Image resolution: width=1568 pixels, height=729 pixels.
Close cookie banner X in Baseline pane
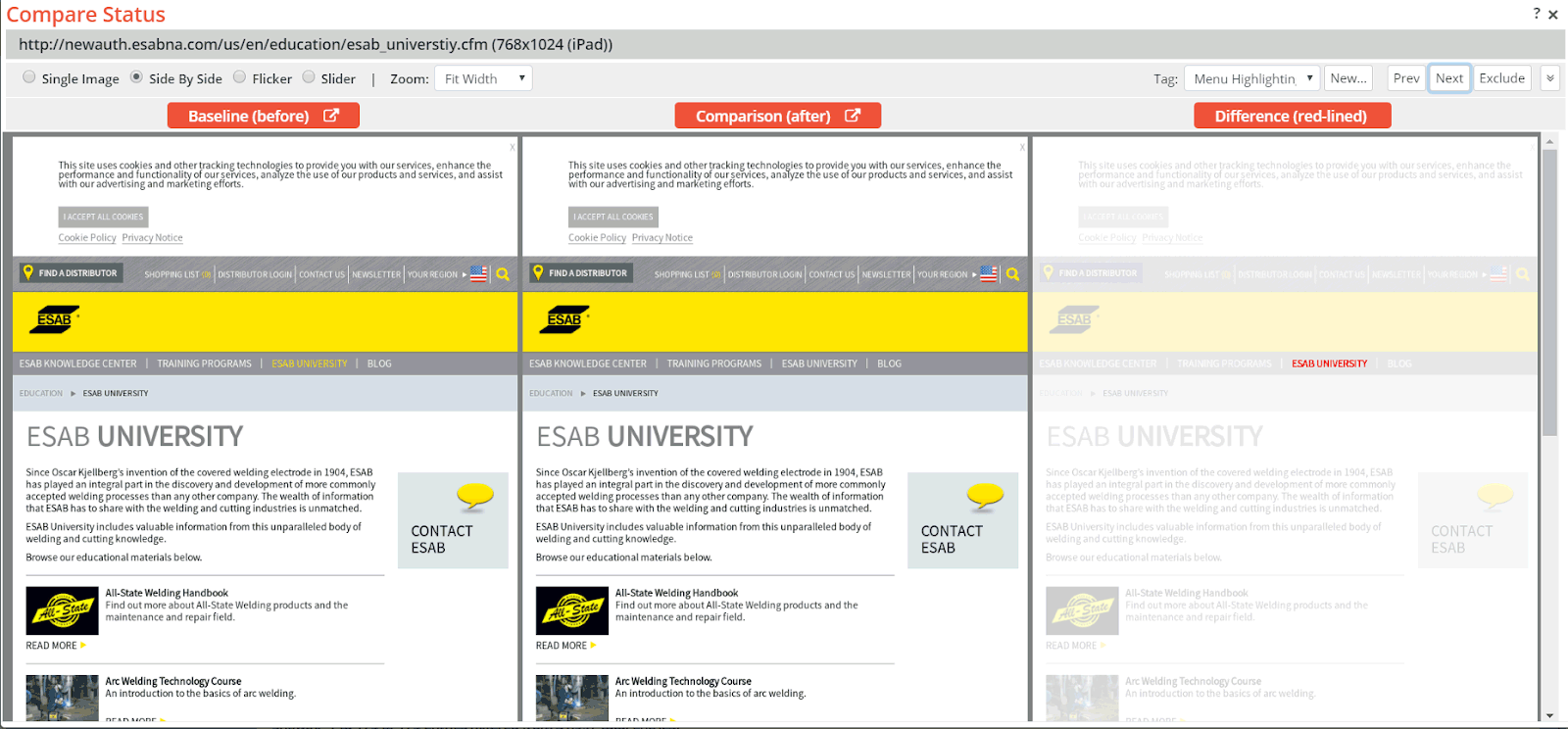coord(512,147)
